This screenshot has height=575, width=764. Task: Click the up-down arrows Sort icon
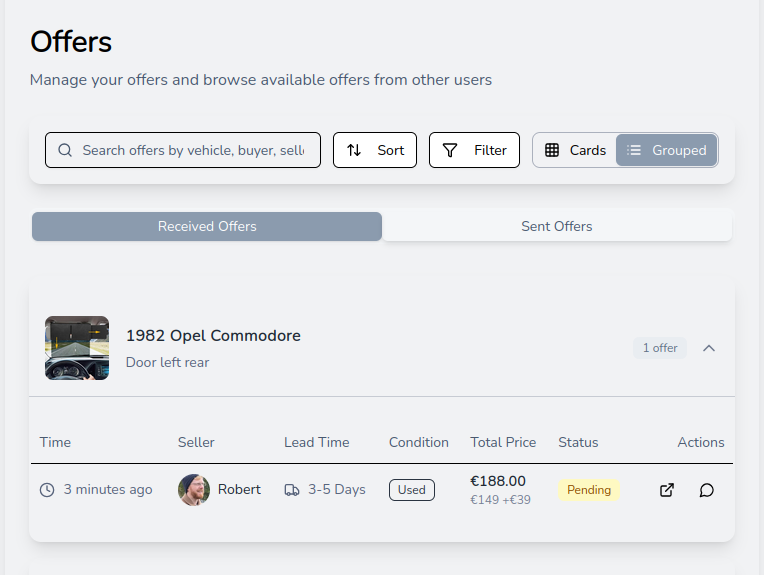click(x=354, y=150)
